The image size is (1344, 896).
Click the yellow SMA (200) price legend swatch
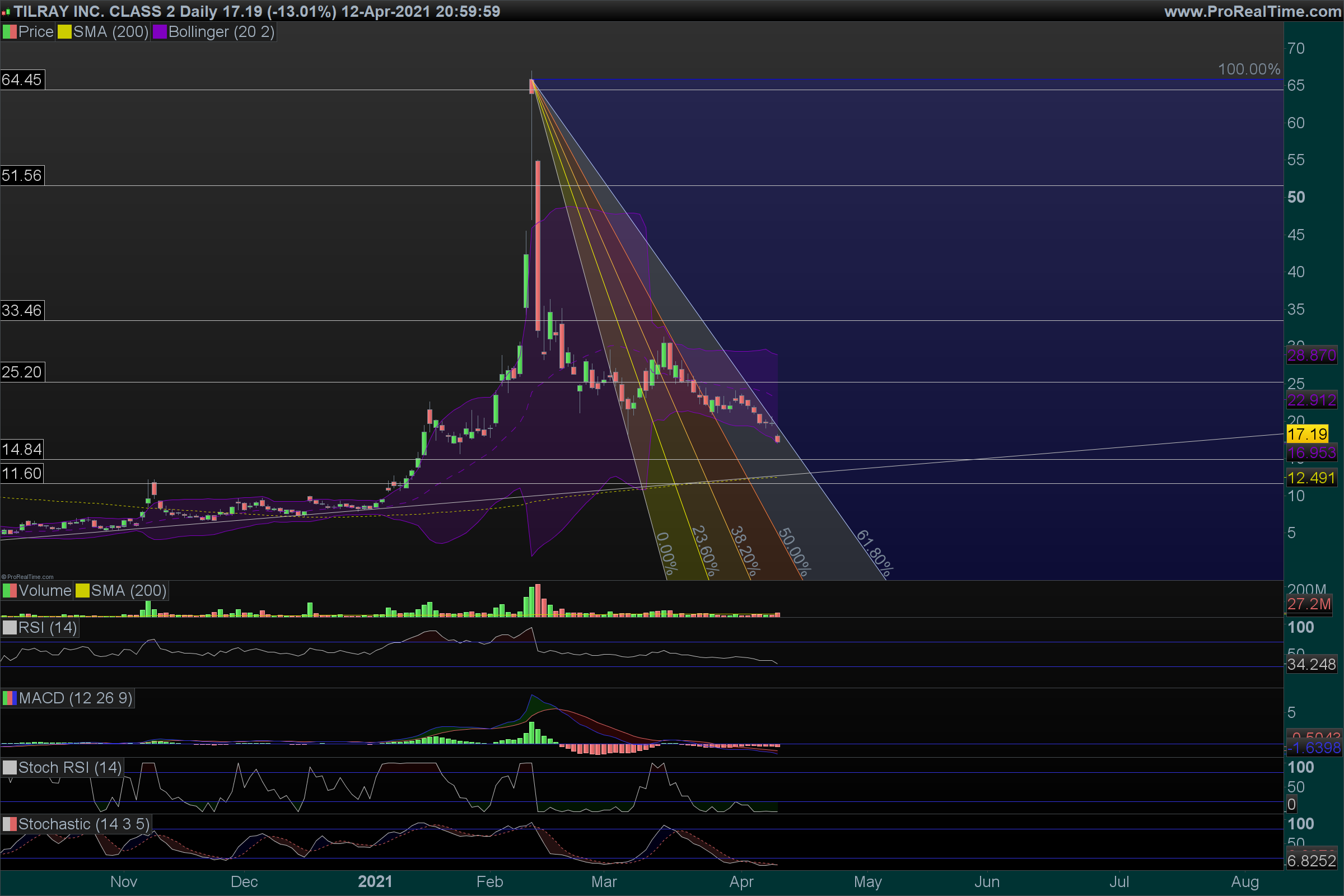tap(64, 32)
